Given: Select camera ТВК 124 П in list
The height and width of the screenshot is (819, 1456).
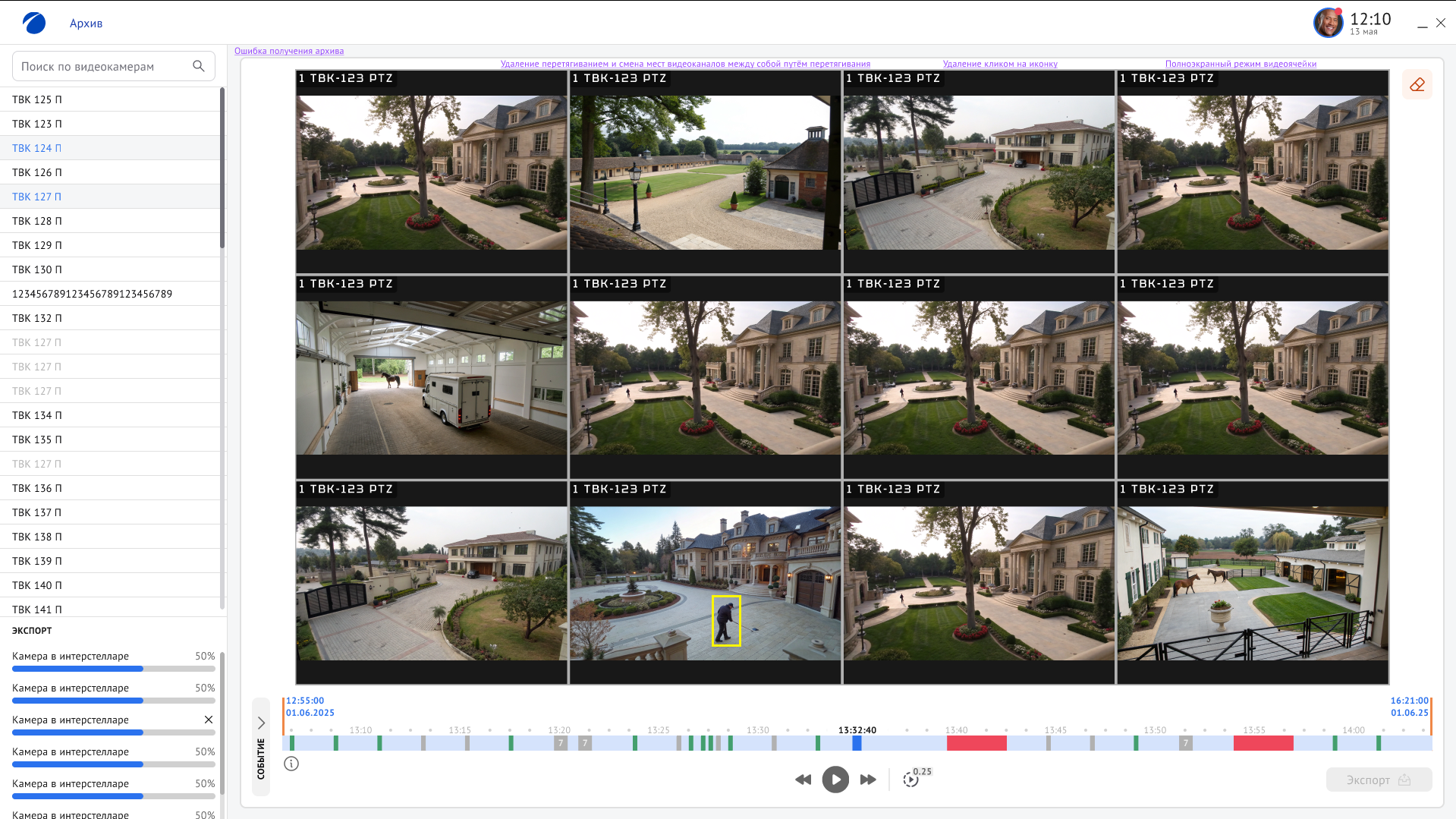Looking at the screenshot, I should pos(37,148).
